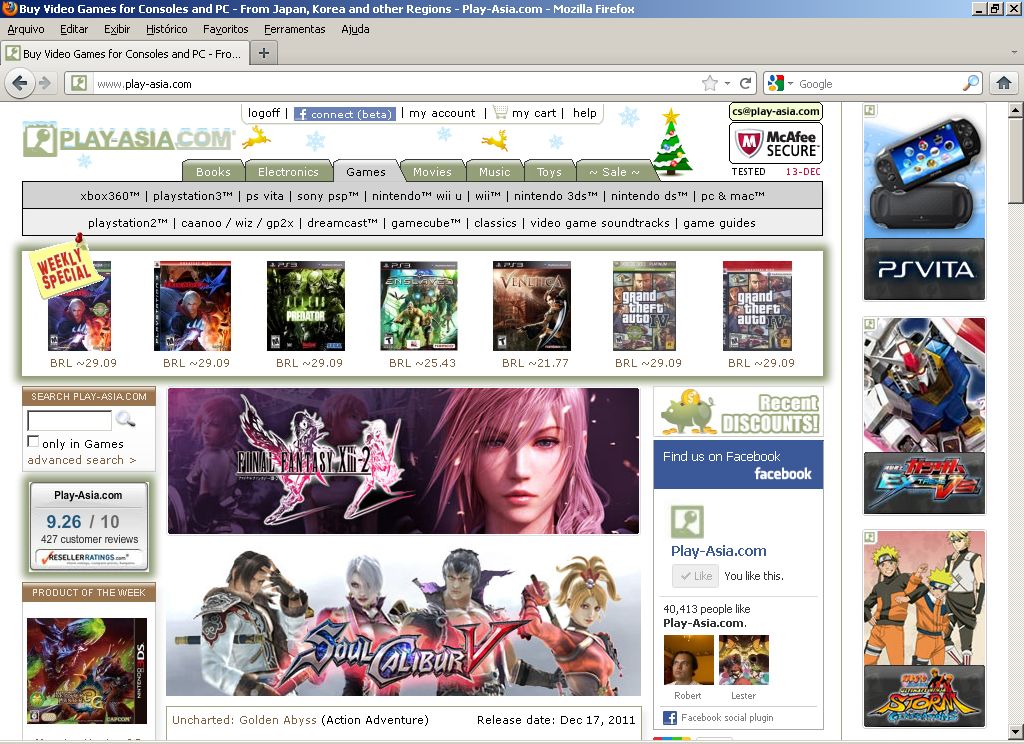Click the Home icon in the toolbar
This screenshot has height=744, width=1024.
tap(1004, 84)
